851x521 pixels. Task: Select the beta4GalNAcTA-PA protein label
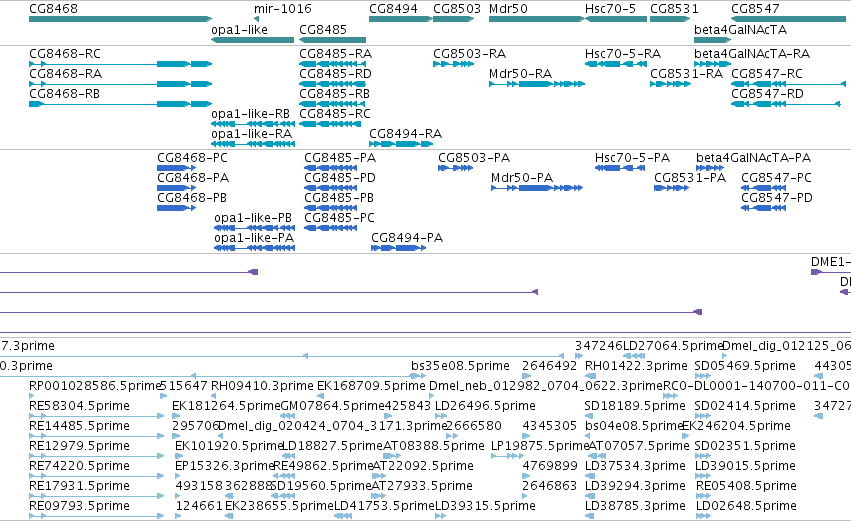coord(753,158)
